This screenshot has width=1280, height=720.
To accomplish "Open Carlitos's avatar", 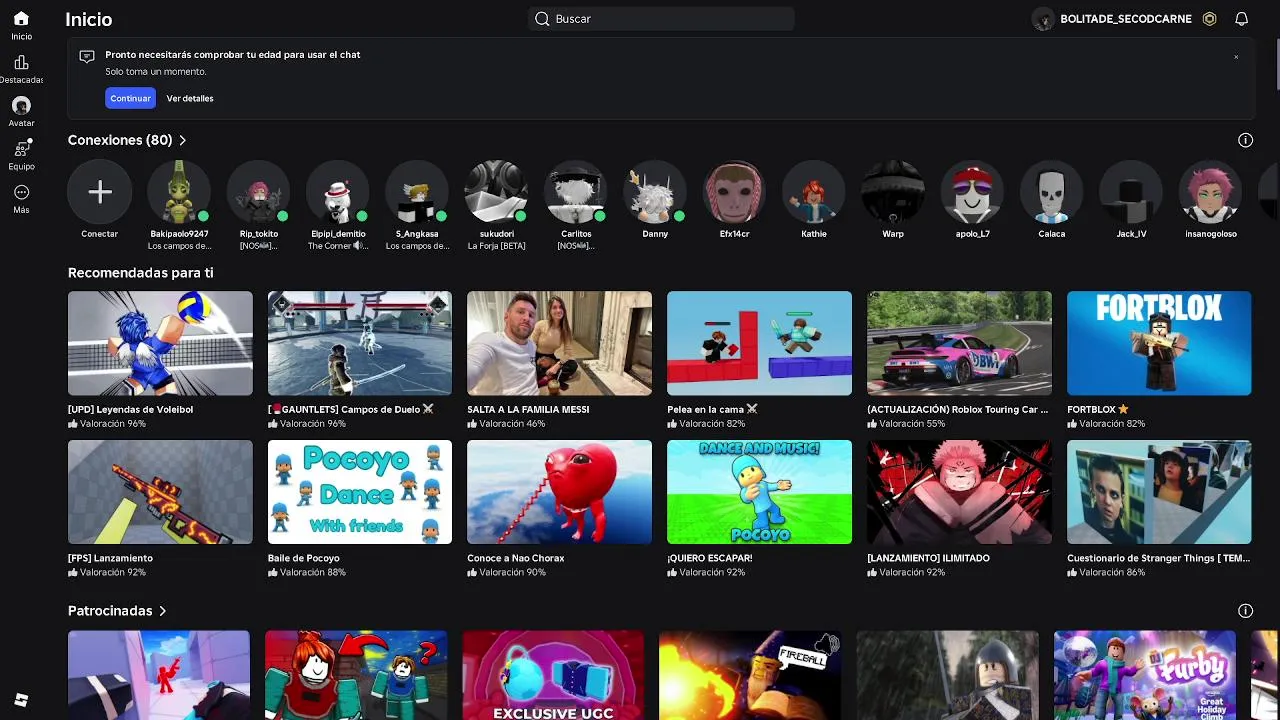I will click(576, 192).
